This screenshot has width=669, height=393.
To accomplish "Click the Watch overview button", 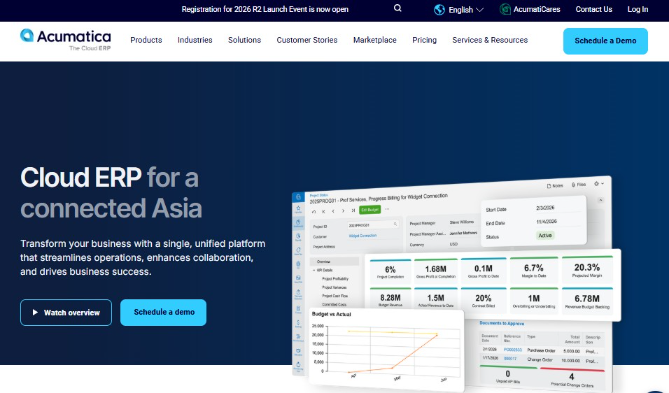I will tap(66, 312).
